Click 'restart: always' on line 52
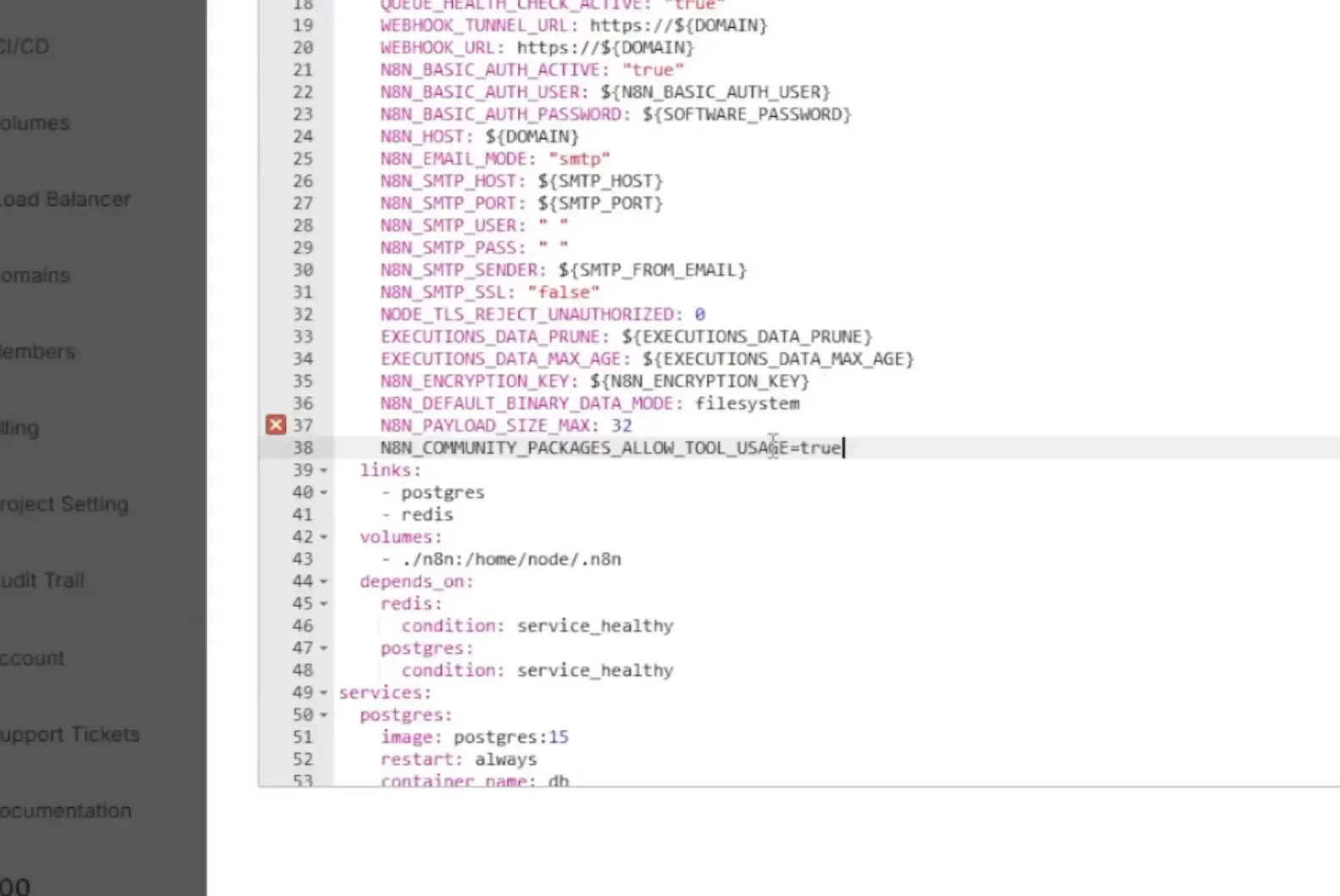This screenshot has height=896, width=1340. tap(459, 760)
